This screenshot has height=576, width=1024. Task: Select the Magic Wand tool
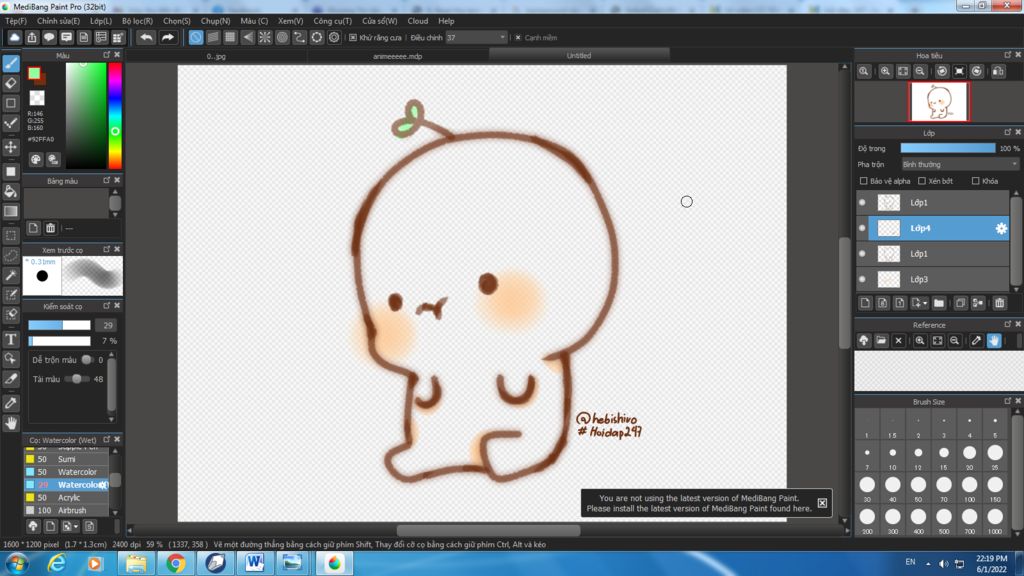point(11,276)
